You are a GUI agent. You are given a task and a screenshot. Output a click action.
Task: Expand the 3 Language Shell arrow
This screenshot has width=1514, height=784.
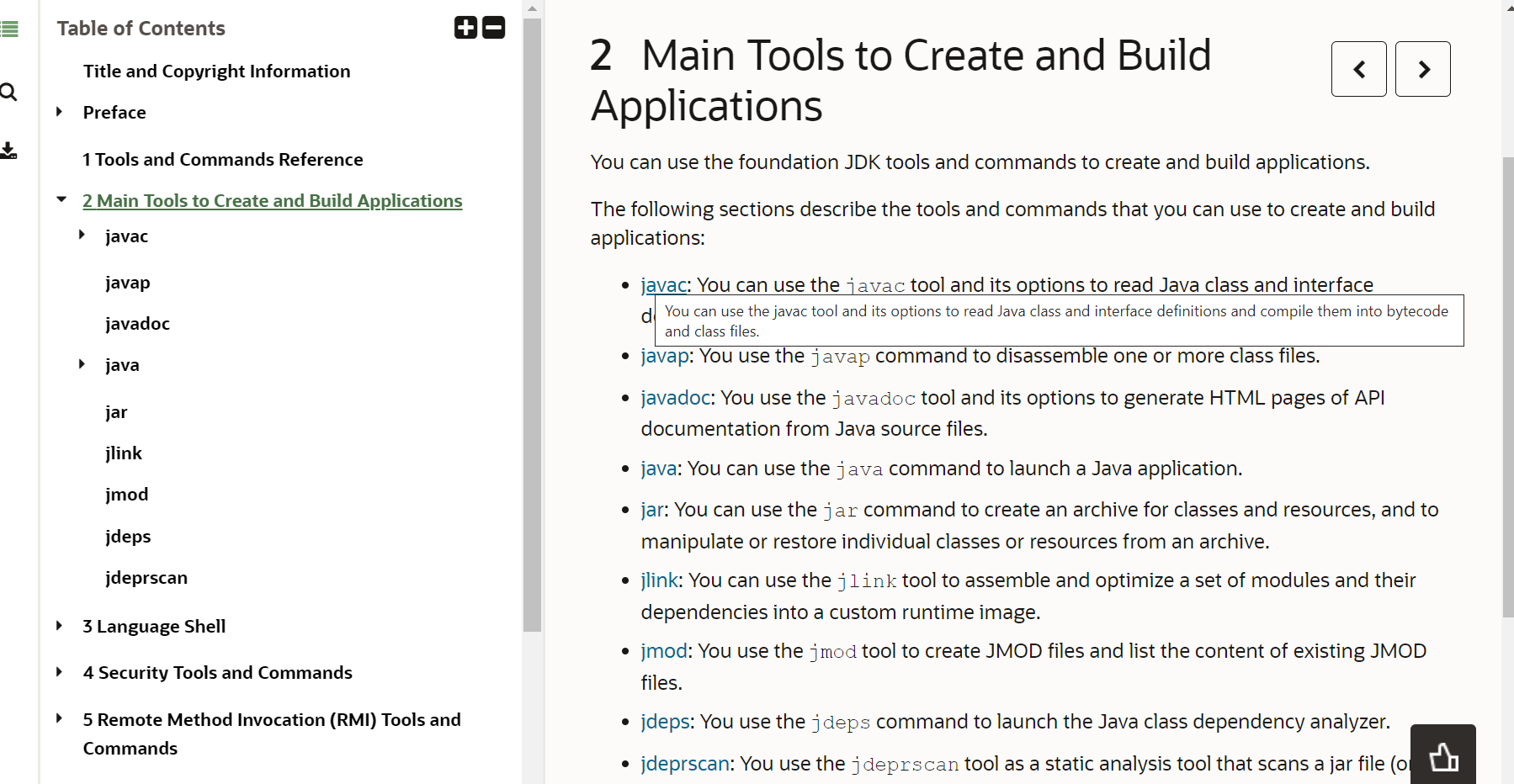click(59, 626)
